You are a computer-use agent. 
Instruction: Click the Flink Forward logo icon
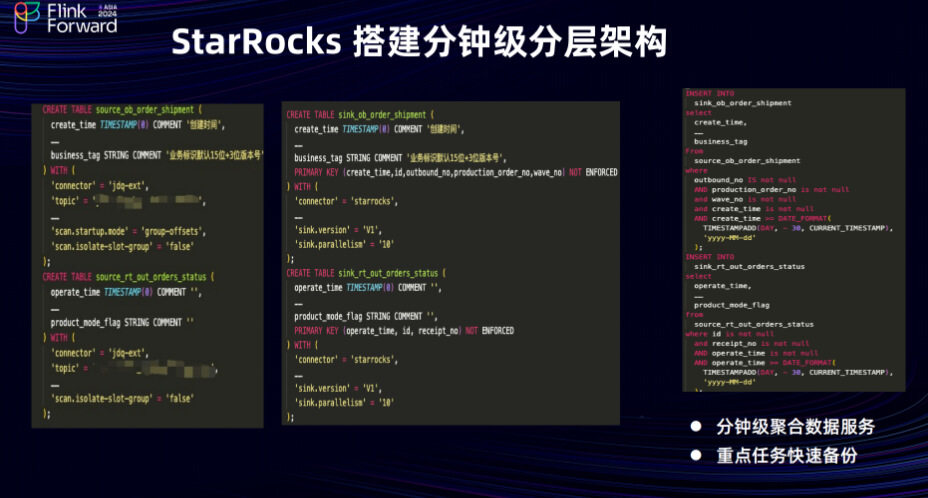click(27, 17)
